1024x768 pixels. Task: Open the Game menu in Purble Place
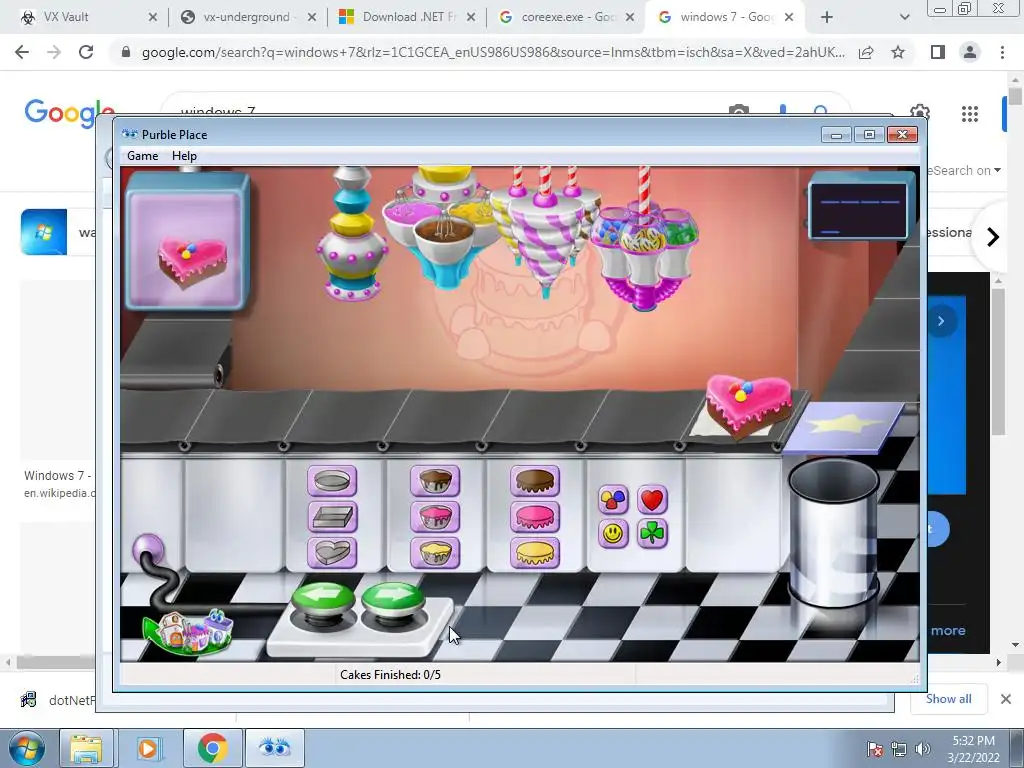coord(142,156)
